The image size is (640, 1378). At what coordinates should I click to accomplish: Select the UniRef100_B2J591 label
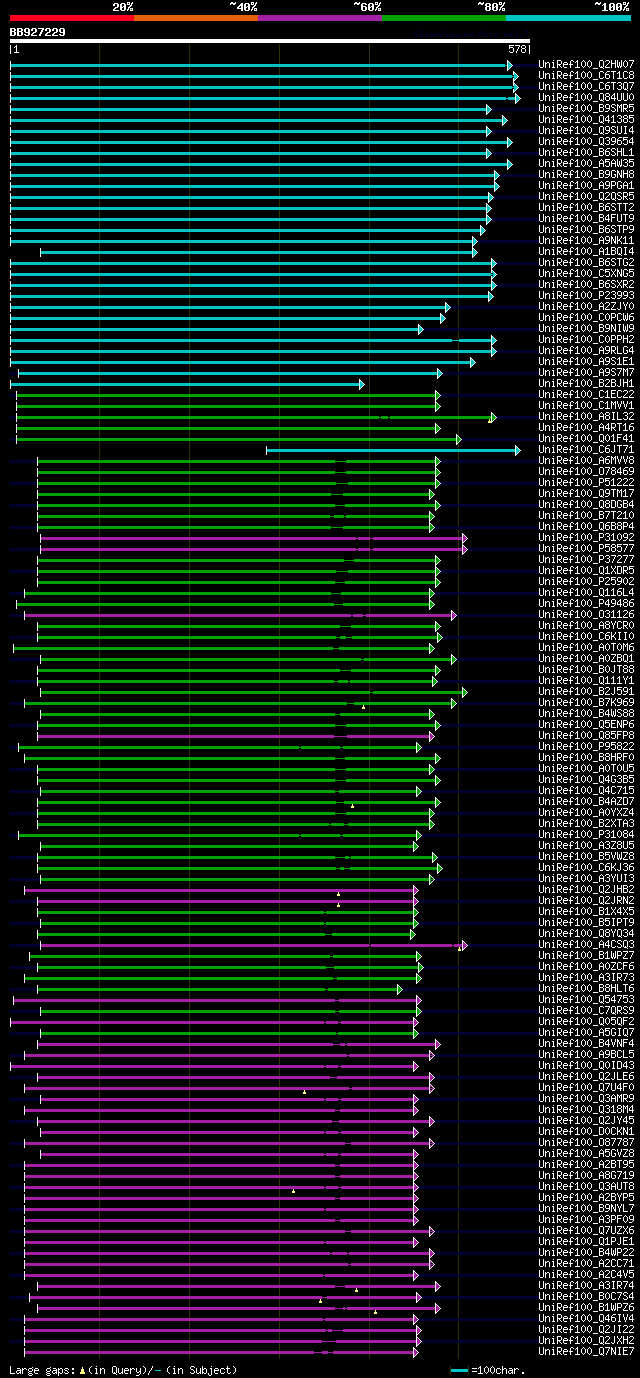click(x=586, y=691)
